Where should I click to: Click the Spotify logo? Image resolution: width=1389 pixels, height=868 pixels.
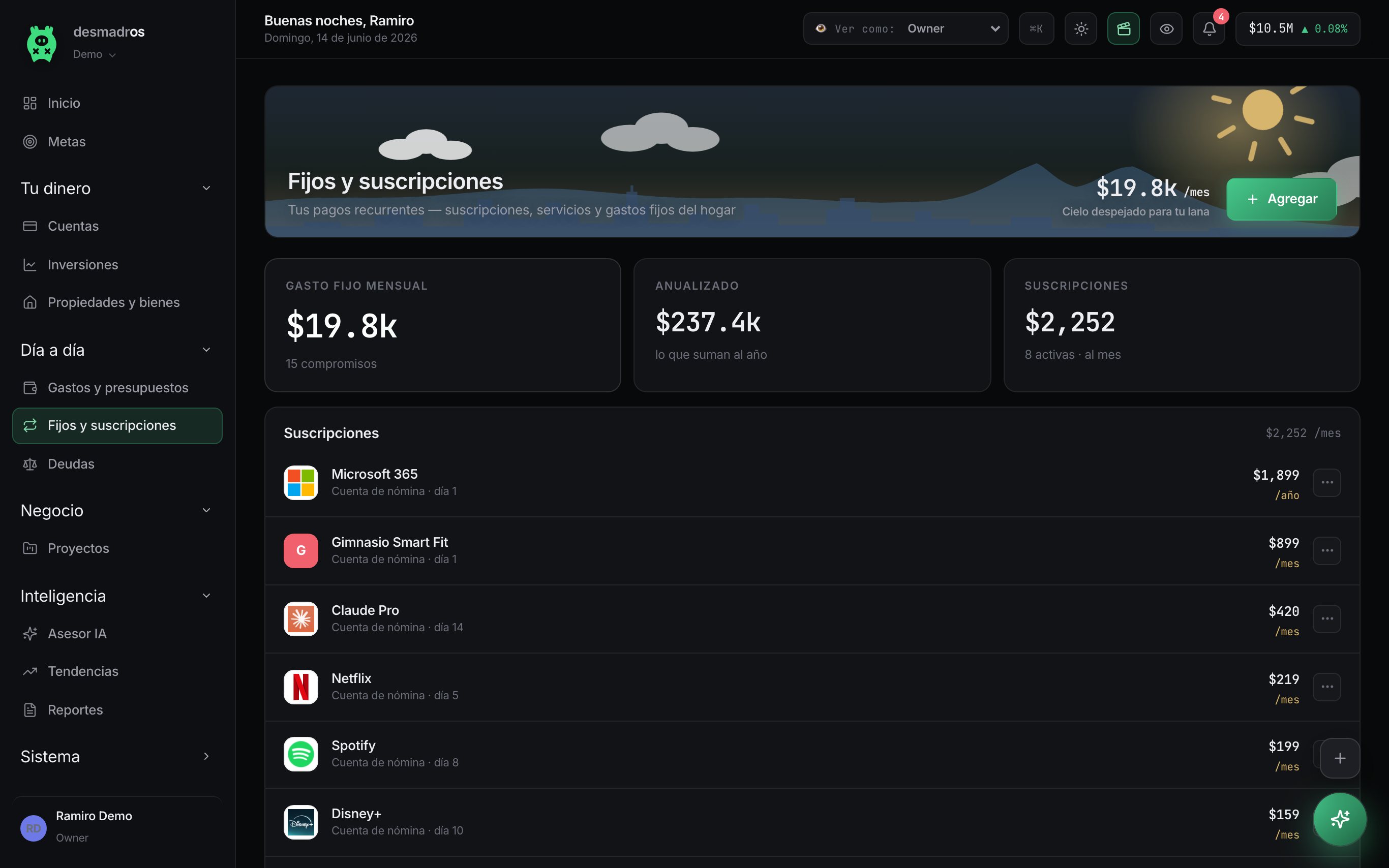(301, 754)
